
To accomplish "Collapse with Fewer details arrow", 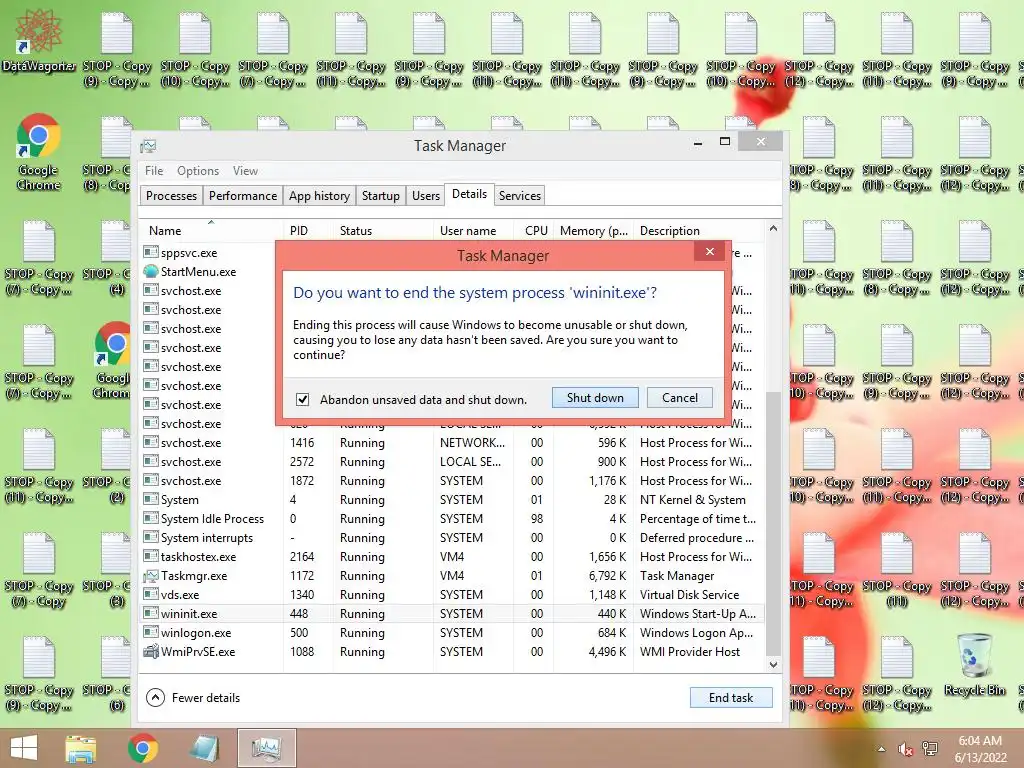I will point(155,697).
